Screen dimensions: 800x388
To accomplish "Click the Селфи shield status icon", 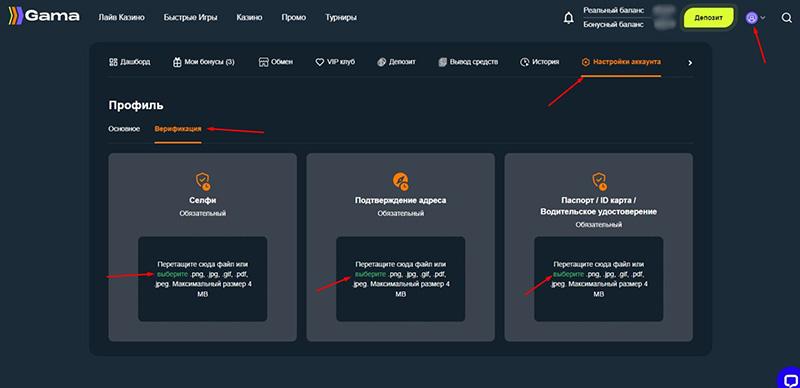I will pos(203,181).
